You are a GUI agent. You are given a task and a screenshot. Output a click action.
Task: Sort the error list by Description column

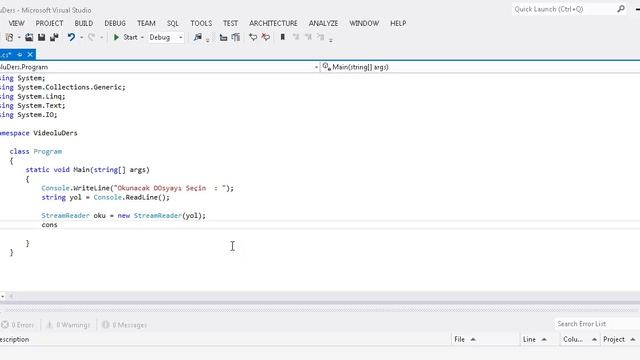coord(15,339)
